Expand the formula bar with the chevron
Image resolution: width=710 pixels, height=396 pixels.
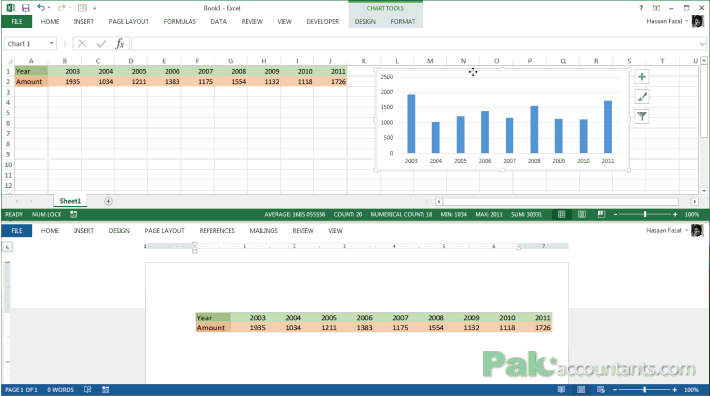click(x=702, y=44)
